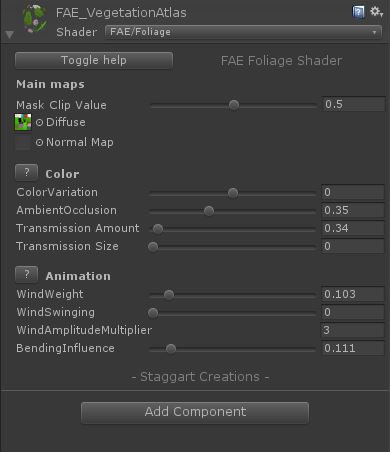
Task: Collapse the material foldout triangle
Action: (10, 34)
